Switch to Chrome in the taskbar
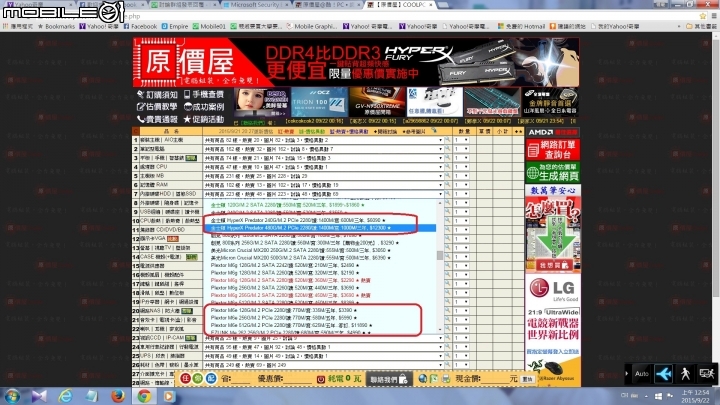 coord(144,396)
